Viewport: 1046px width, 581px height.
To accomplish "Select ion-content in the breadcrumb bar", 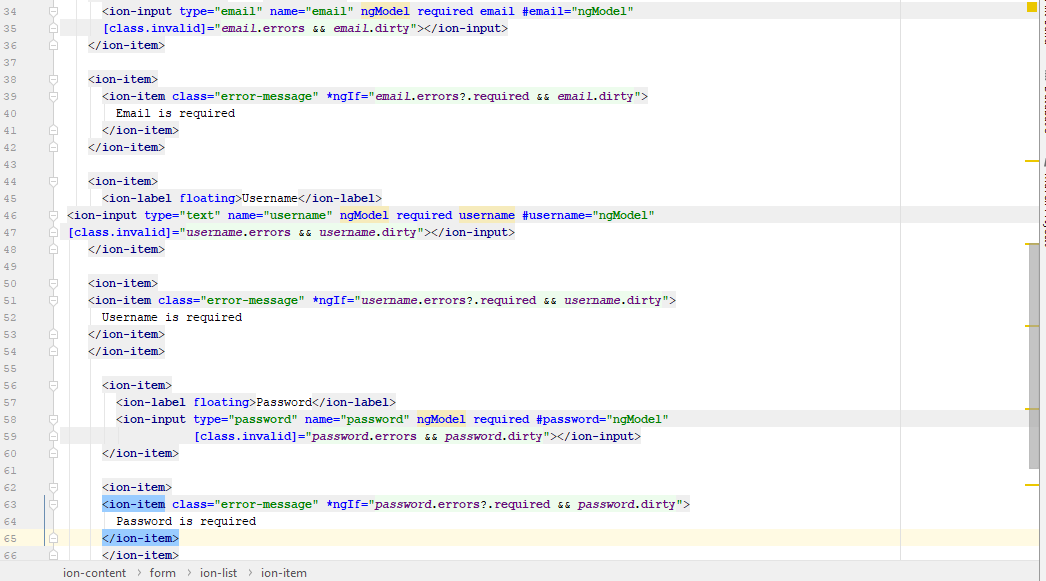I will (94, 573).
